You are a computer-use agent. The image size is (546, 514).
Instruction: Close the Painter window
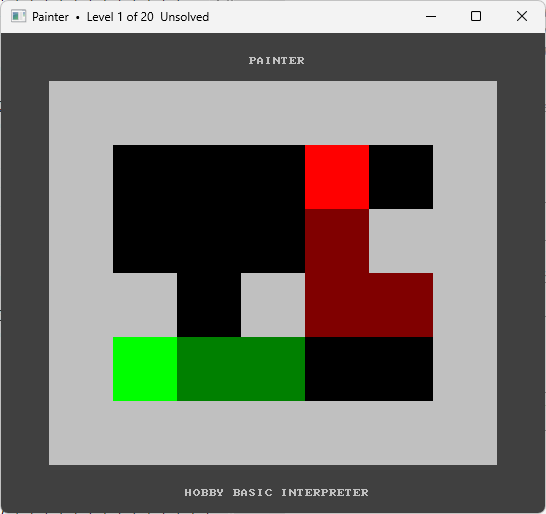pos(522,16)
